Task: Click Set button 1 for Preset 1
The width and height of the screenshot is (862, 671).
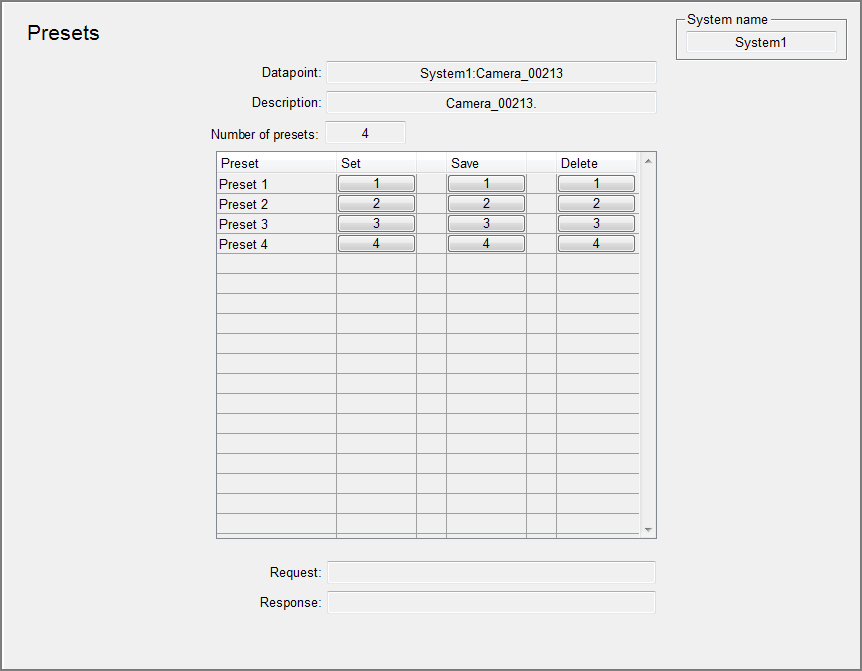Action: (x=376, y=184)
